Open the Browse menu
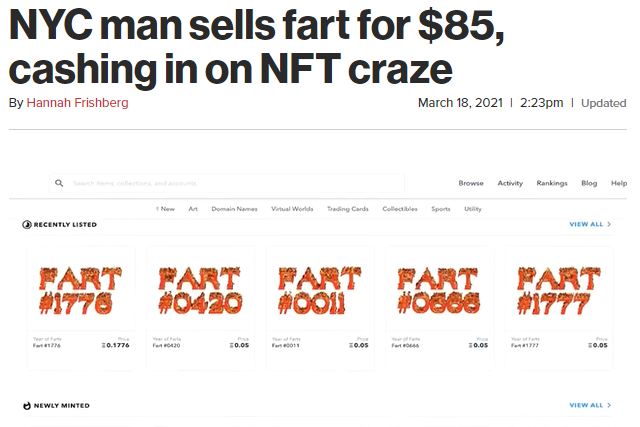 pos(471,183)
